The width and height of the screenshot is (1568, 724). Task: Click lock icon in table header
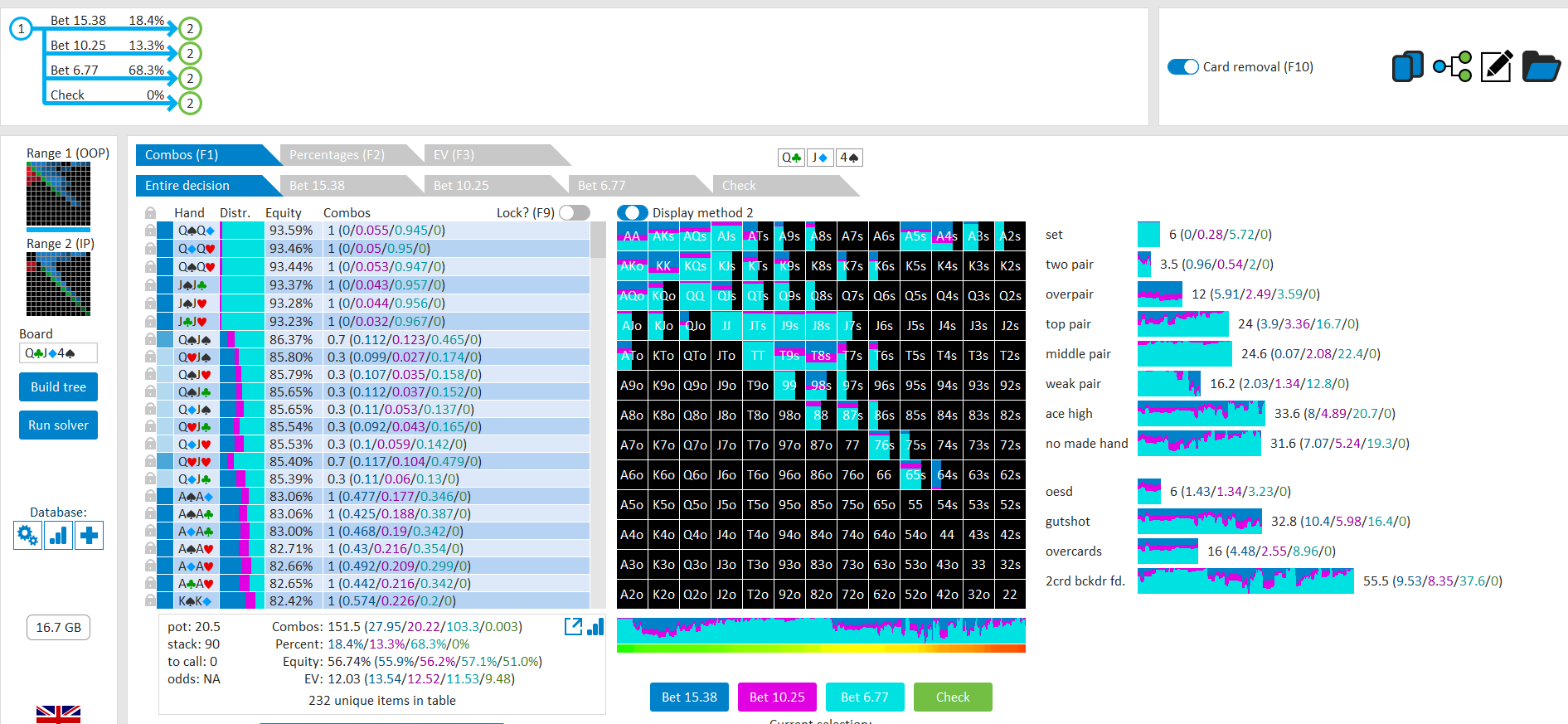tap(150, 213)
